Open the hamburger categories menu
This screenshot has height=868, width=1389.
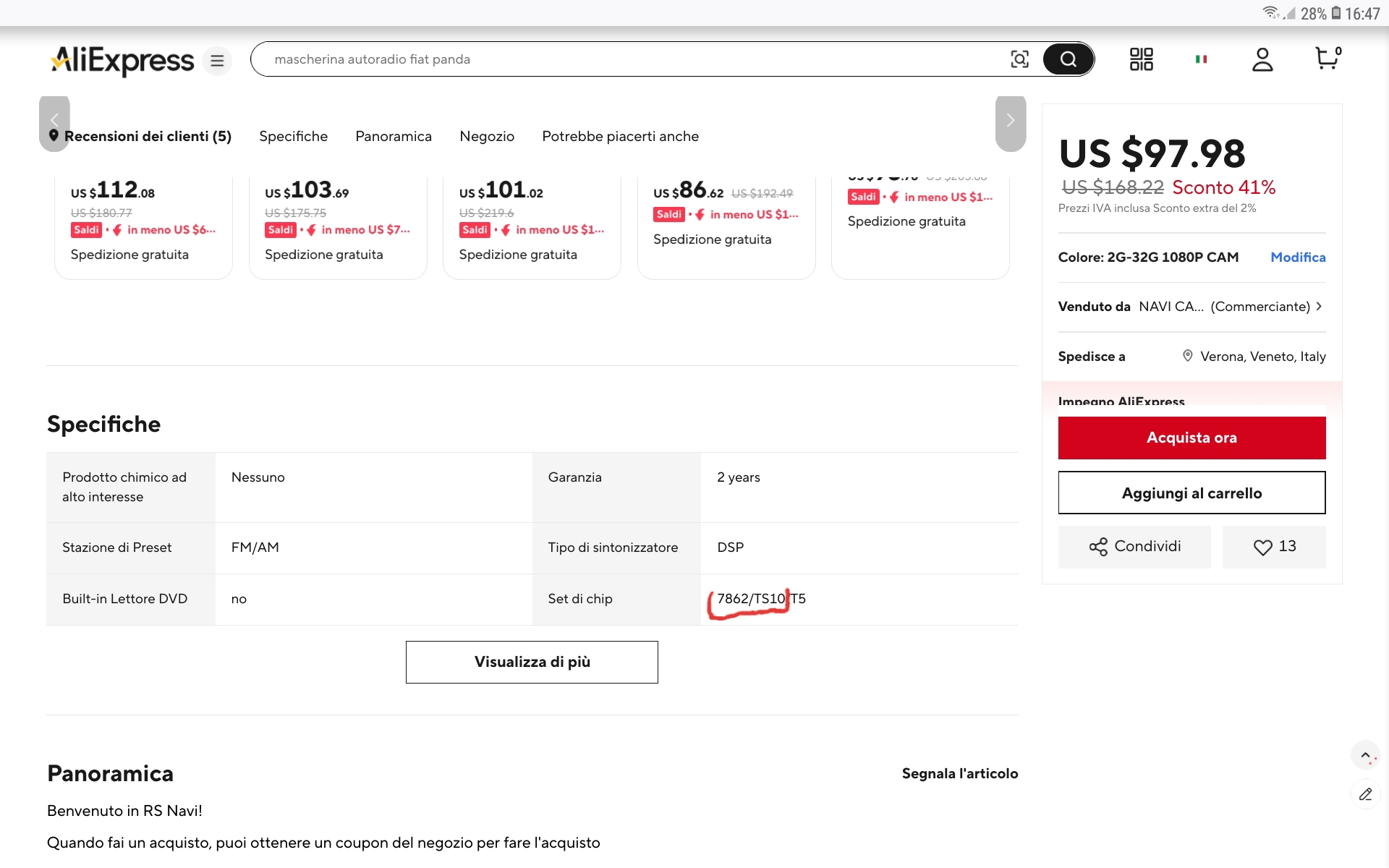(217, 61)
